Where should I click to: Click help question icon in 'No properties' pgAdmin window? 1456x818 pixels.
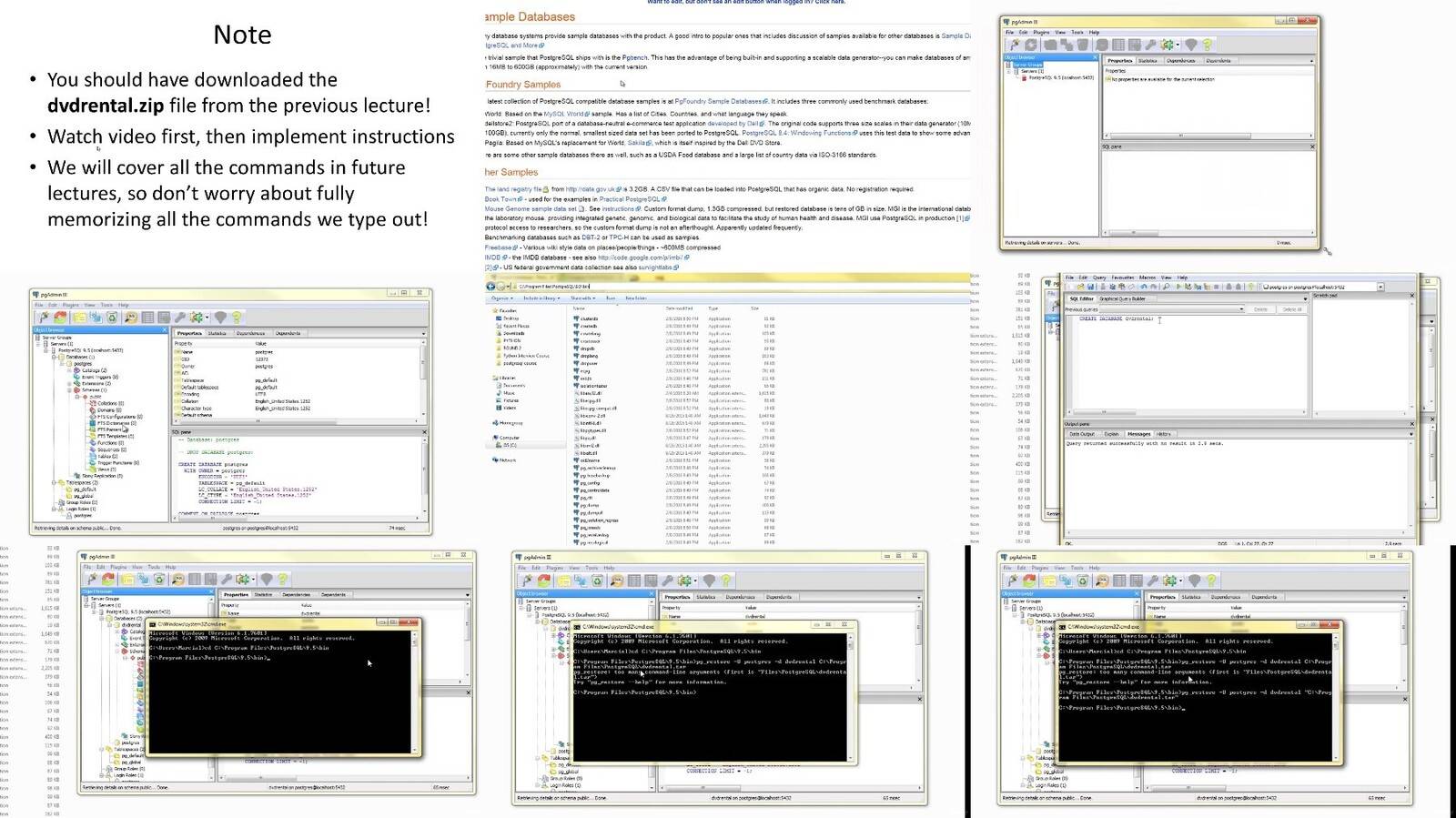point(1208,45)
